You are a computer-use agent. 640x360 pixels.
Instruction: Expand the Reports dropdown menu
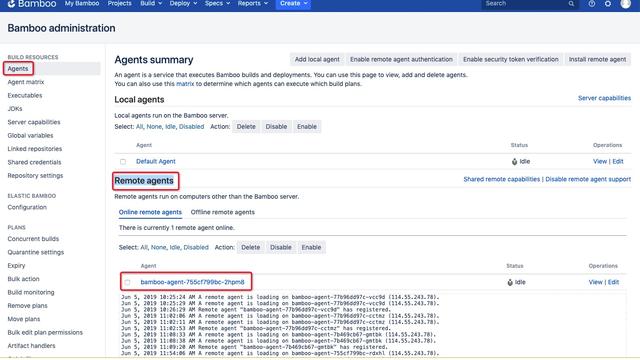pos(253,3)
